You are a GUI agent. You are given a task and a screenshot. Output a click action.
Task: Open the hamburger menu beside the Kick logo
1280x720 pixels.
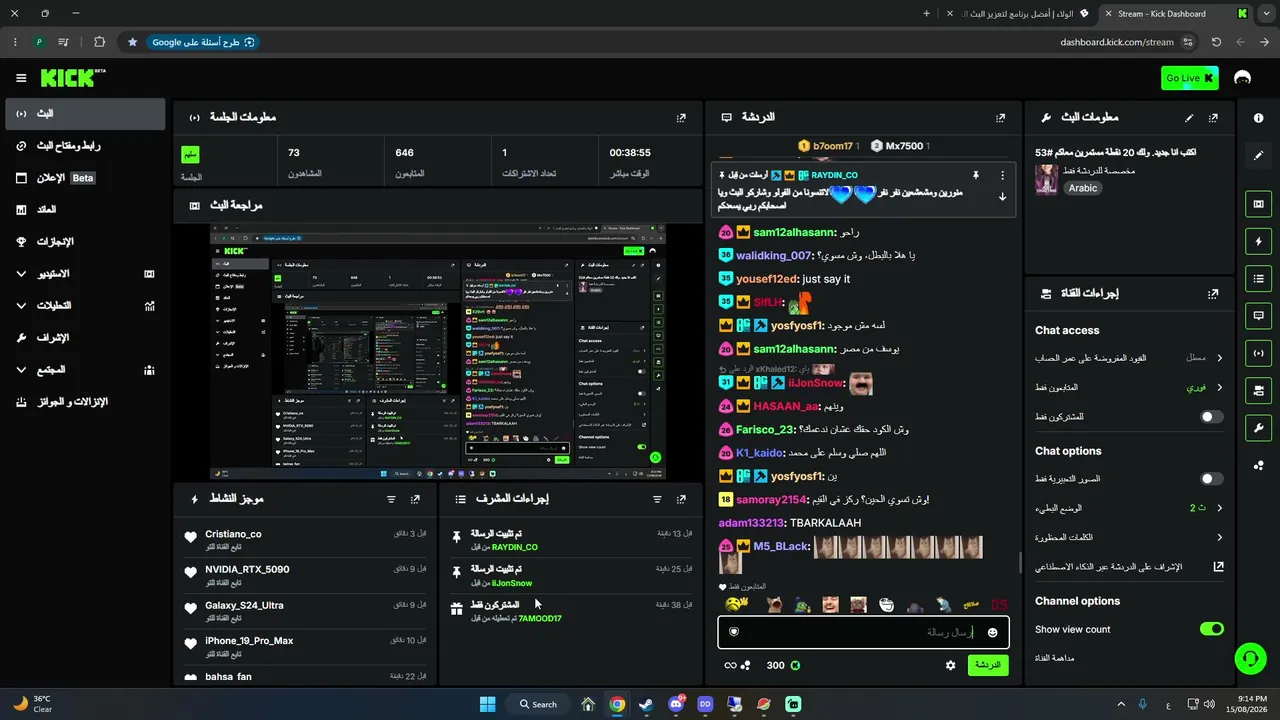pyautogui.click(x=21, y=78)
